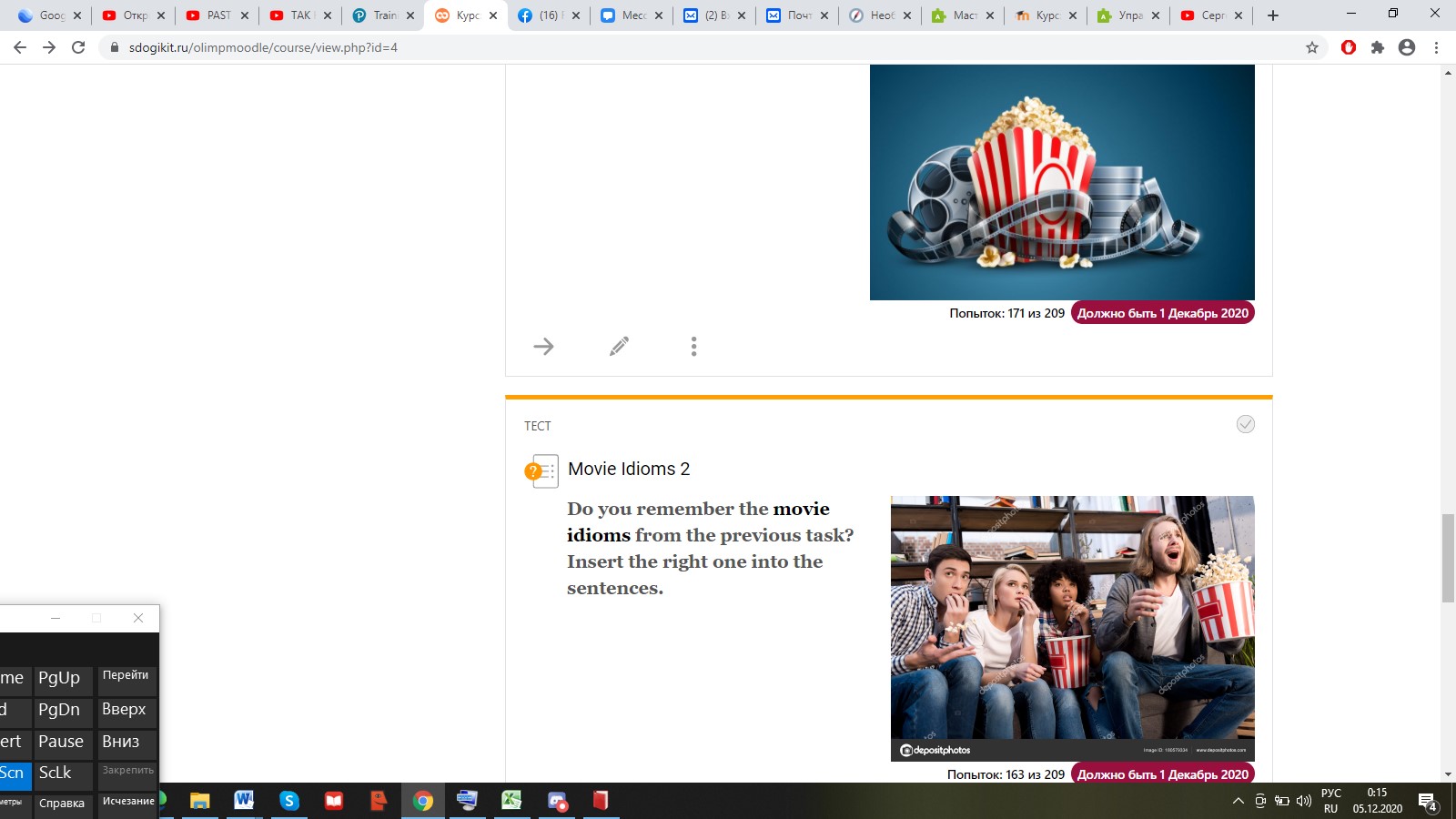Screen dimensions: 1456x819
Task: Bookmark this page with the star
Action: click(x=1312, y=47)
